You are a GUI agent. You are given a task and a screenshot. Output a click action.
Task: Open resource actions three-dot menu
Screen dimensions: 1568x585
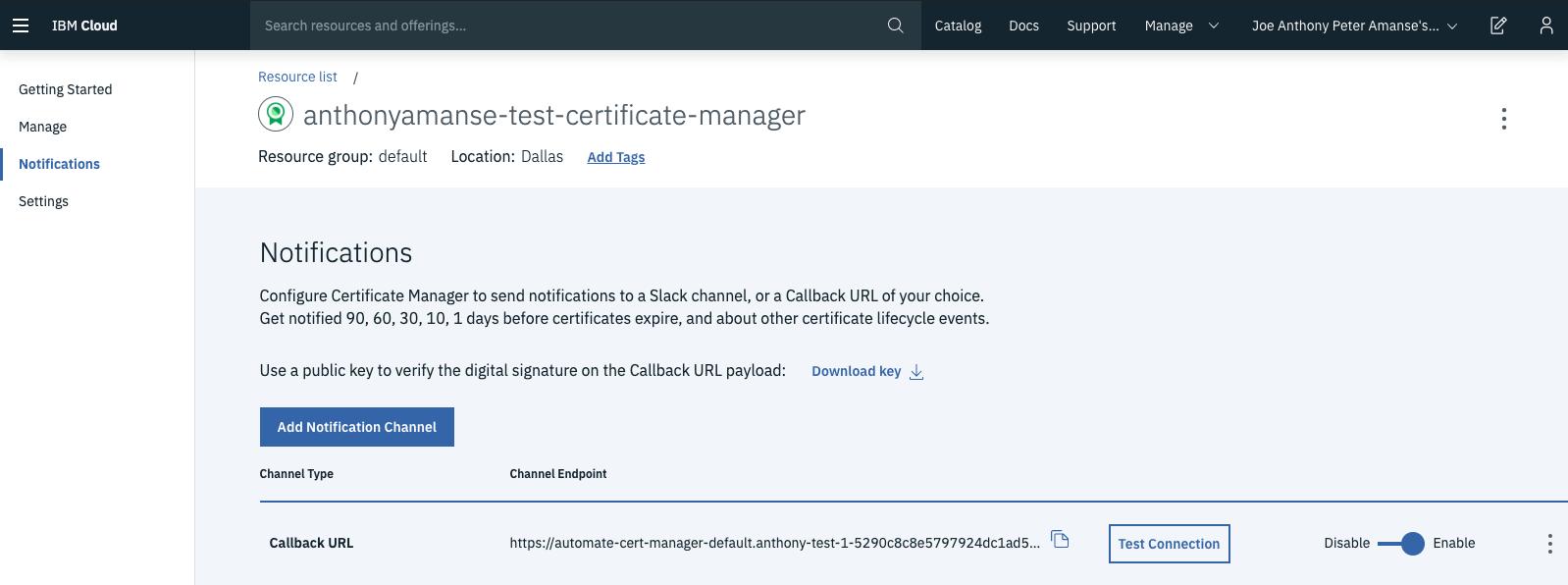[x=1503, y=119]
